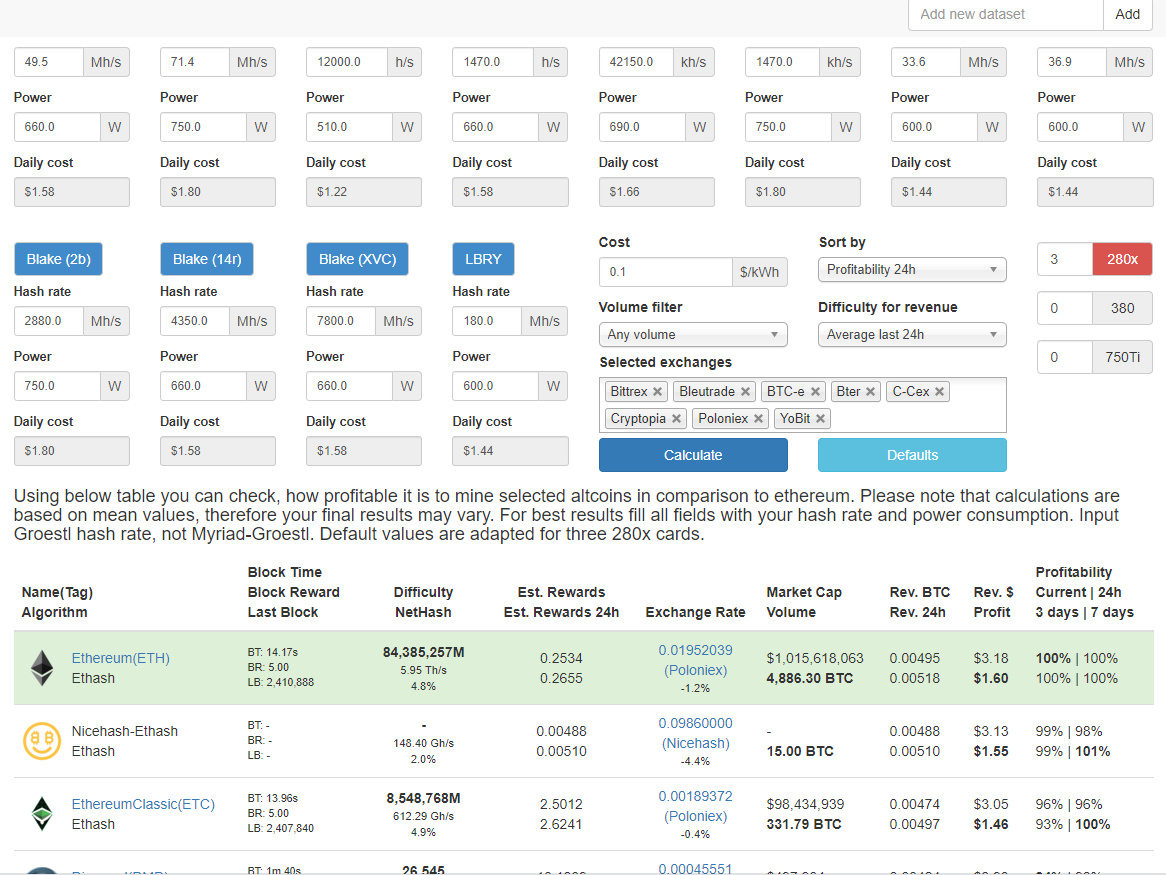Click the Exchange Rate column header
The image size is (1166, 875).
[x=695, y=613]
